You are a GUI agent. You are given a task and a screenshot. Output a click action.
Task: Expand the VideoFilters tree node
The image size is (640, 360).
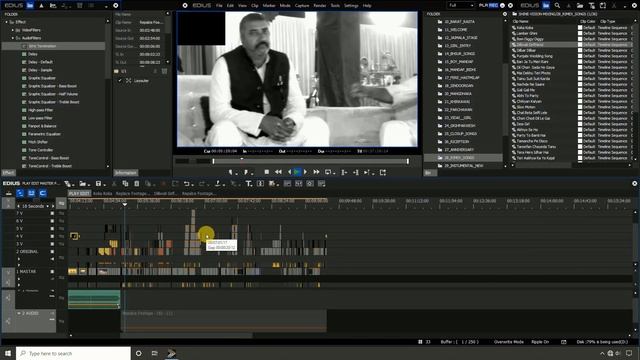(13, 30)
